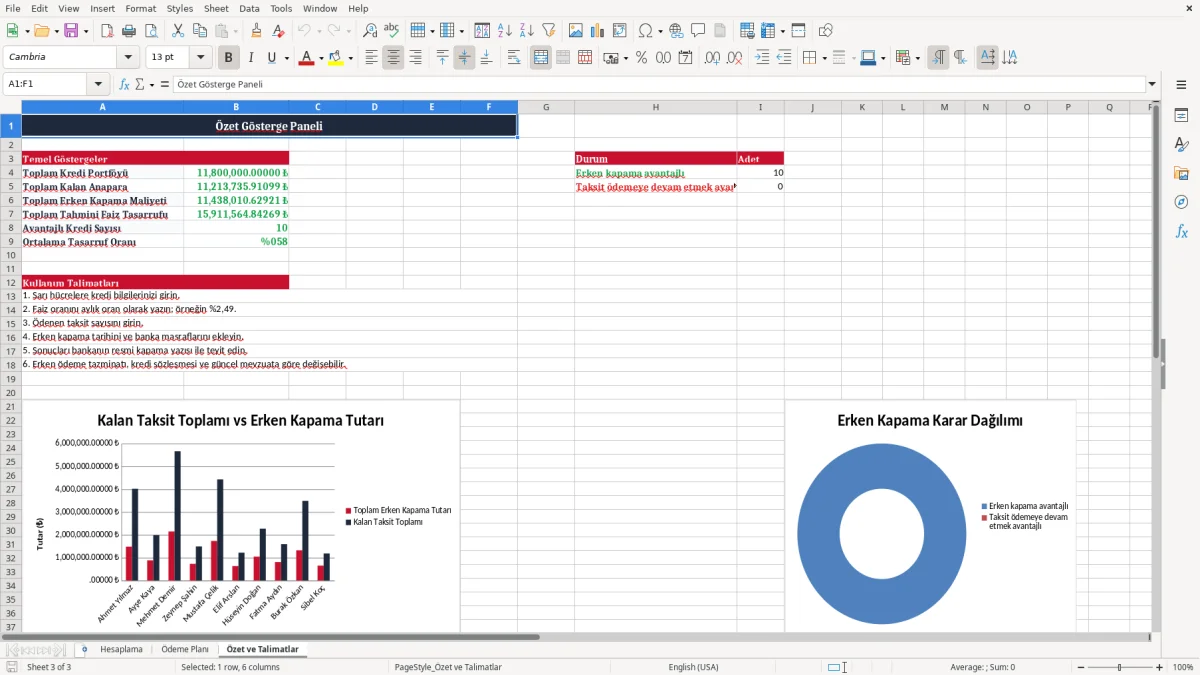Click the Insert Comment icon

[x=698, y=31]
